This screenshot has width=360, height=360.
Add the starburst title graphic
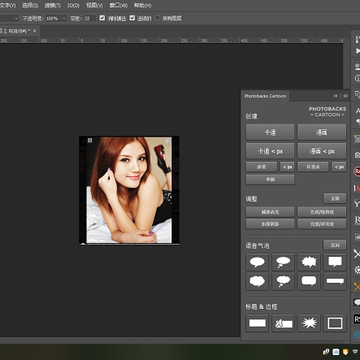tap(309, 323)
